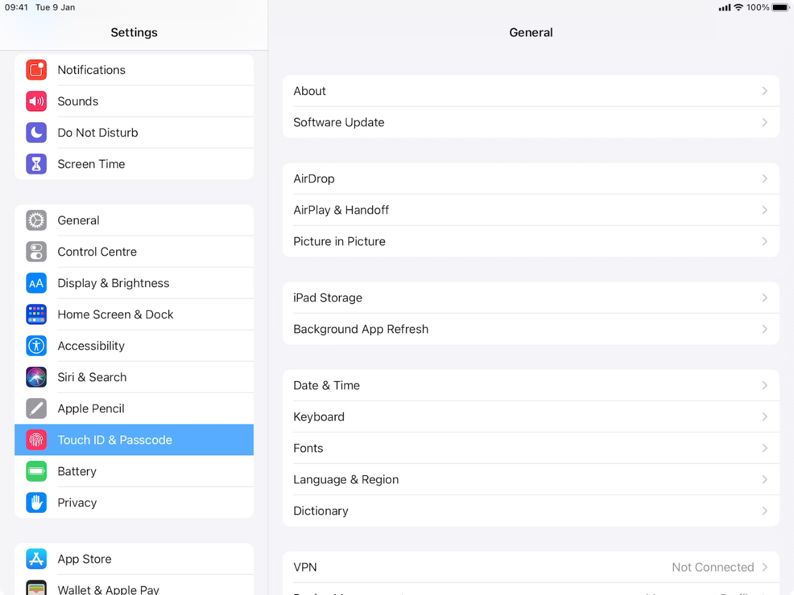Tap the VPN label
Viewport: 794px width, 595px height.
pyautogui.click(x=305, y=567)
